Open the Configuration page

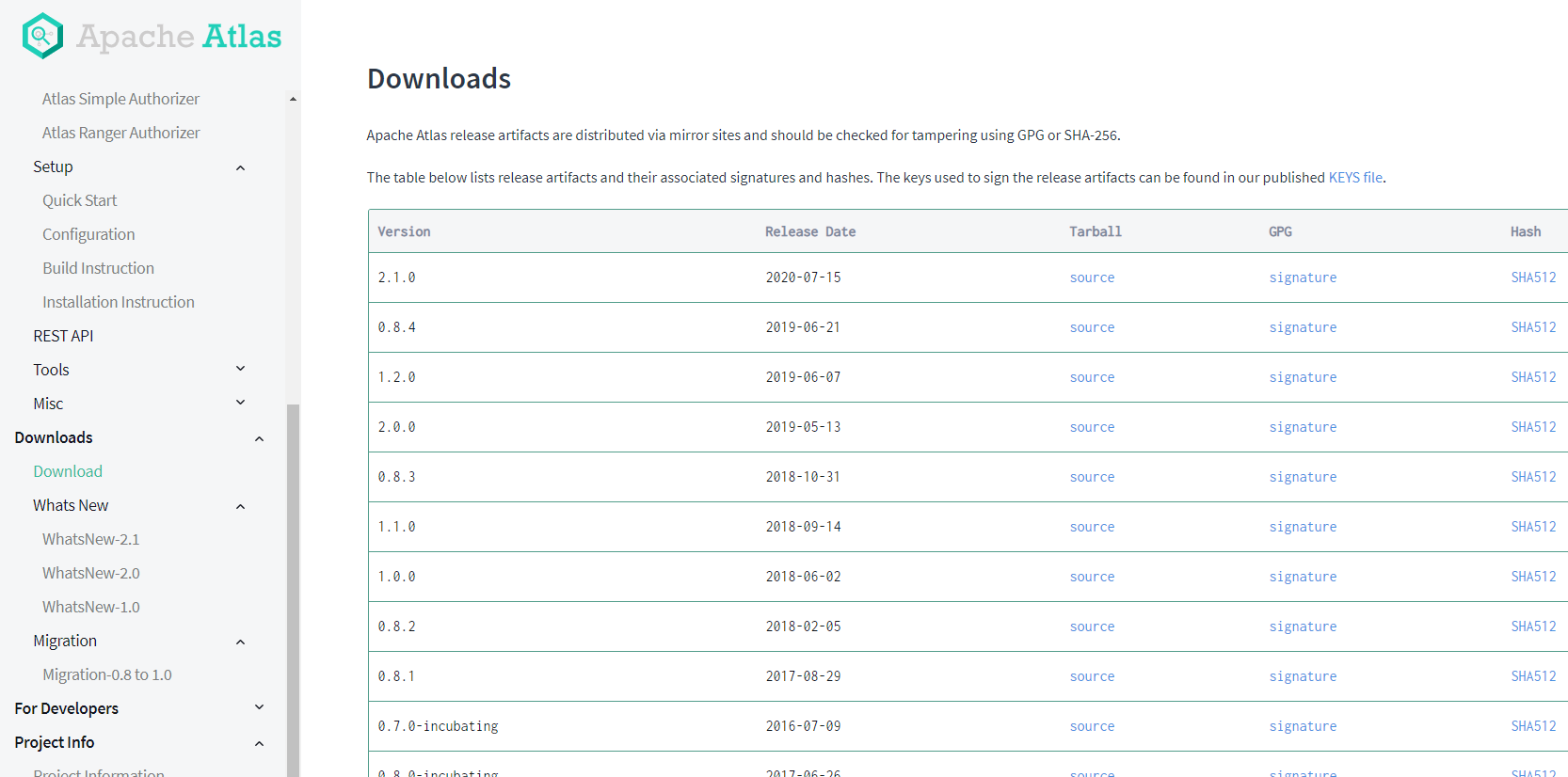point(88,234)
